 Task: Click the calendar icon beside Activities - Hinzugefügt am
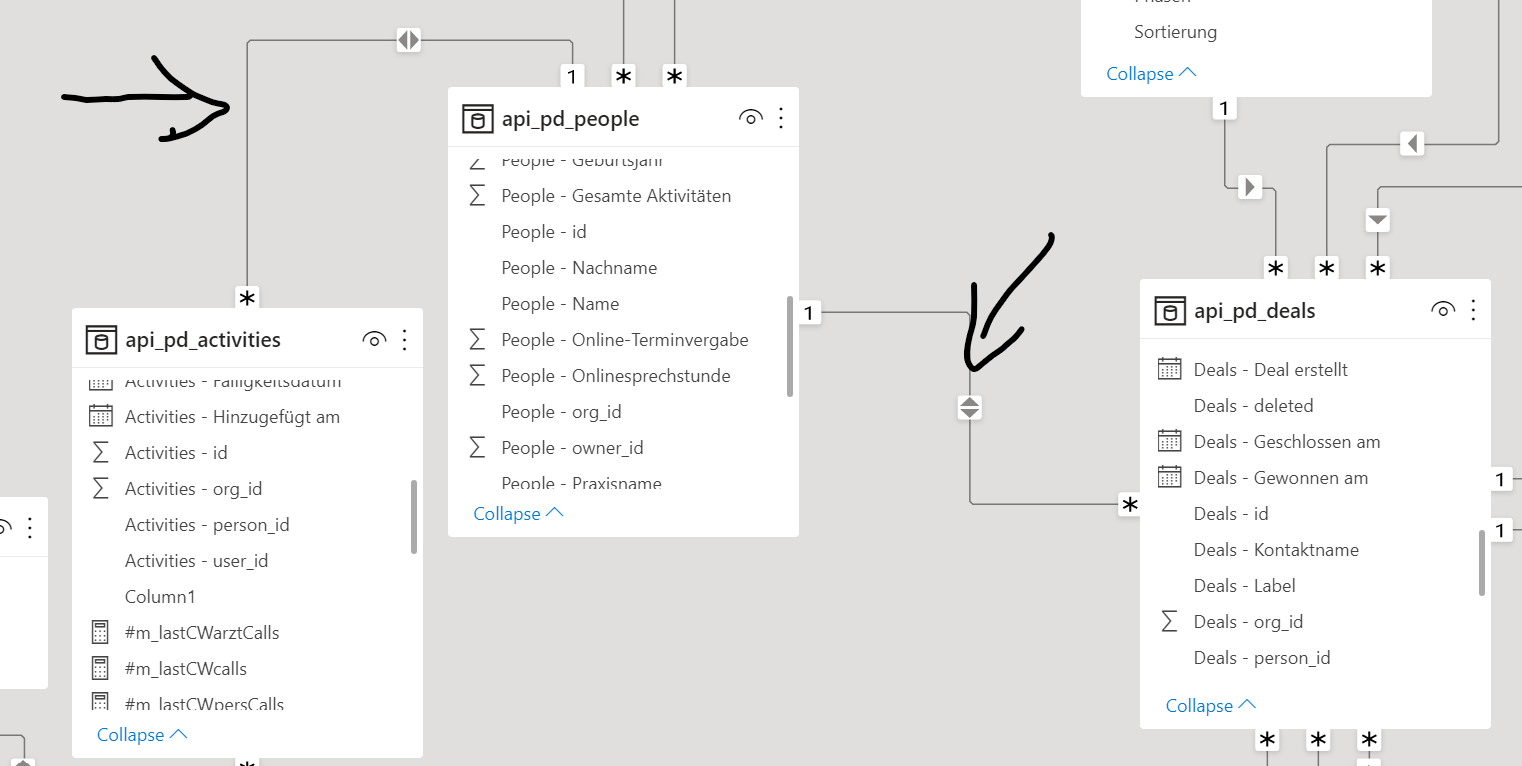pos(100,416)
